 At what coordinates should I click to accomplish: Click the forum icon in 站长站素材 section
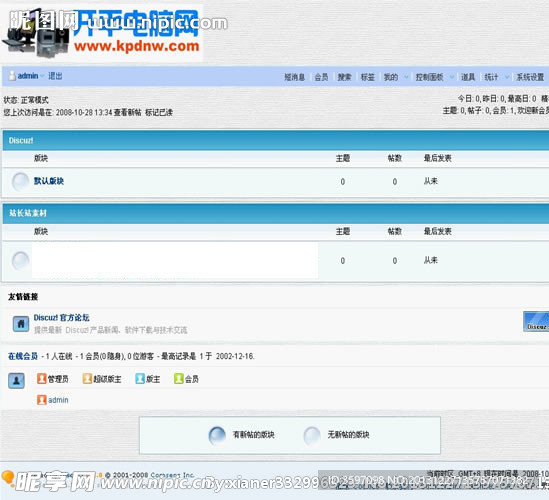[x=20, y=261]
